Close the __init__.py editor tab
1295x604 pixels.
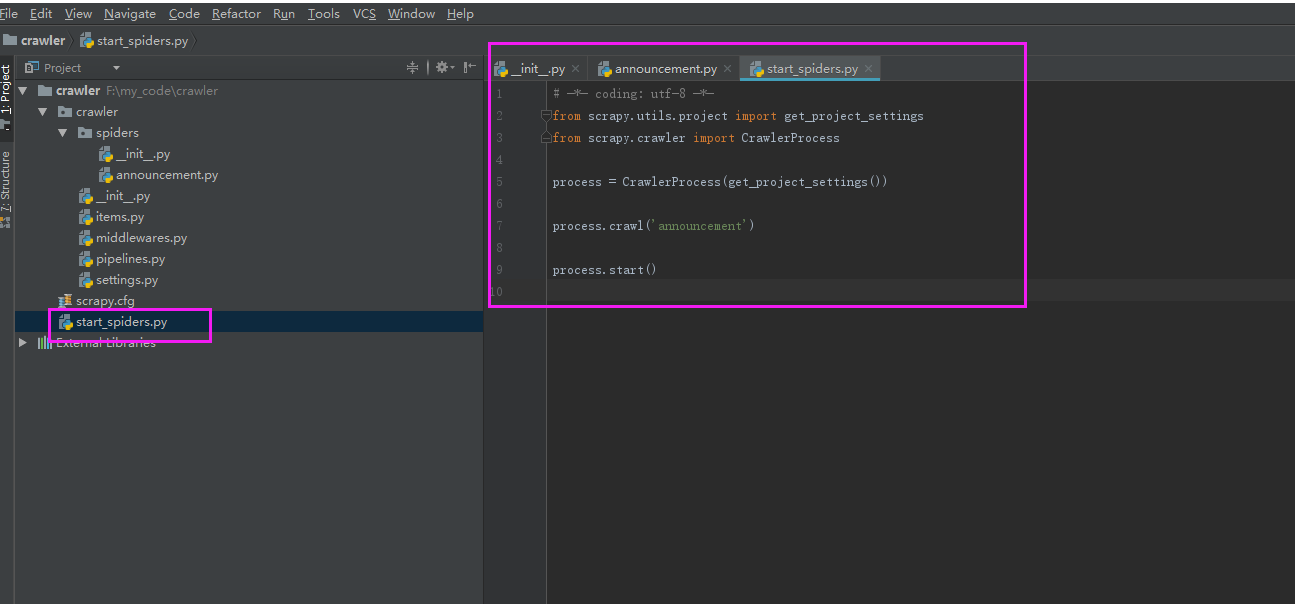tap(575, 69)
